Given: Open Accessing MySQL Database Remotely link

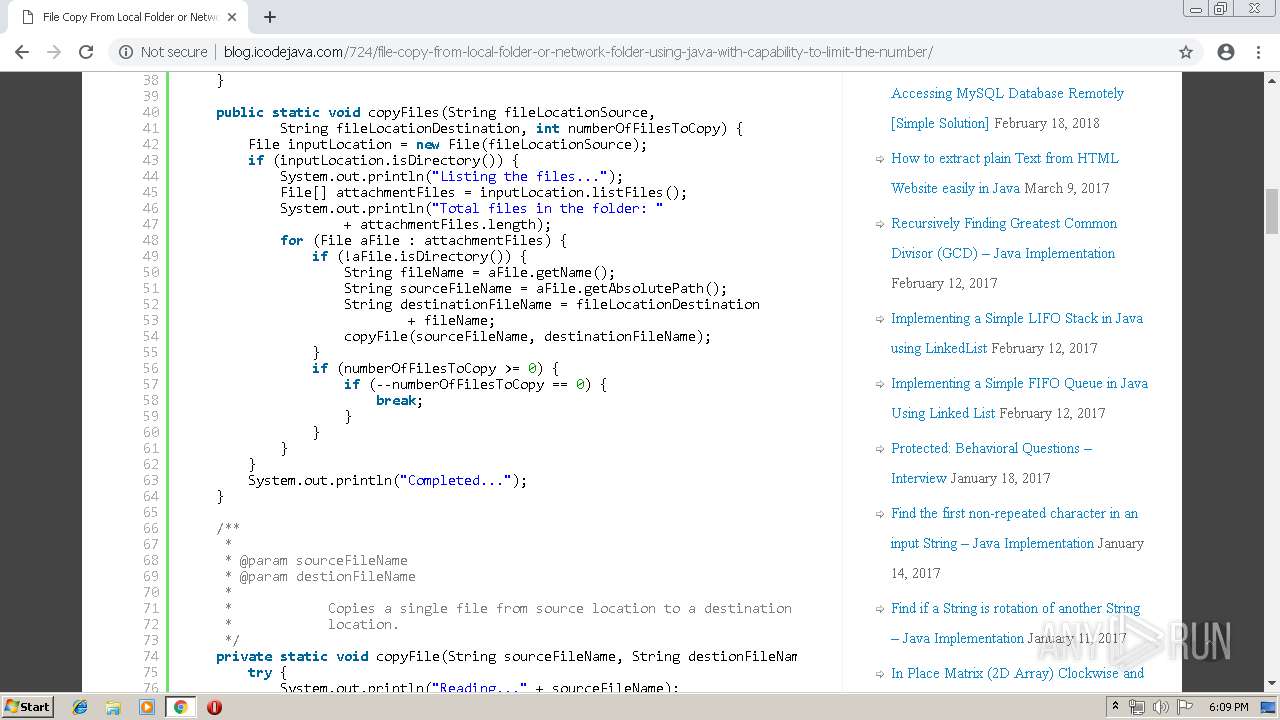Looking at the screenshot, I should click(x=1007, y=108).
